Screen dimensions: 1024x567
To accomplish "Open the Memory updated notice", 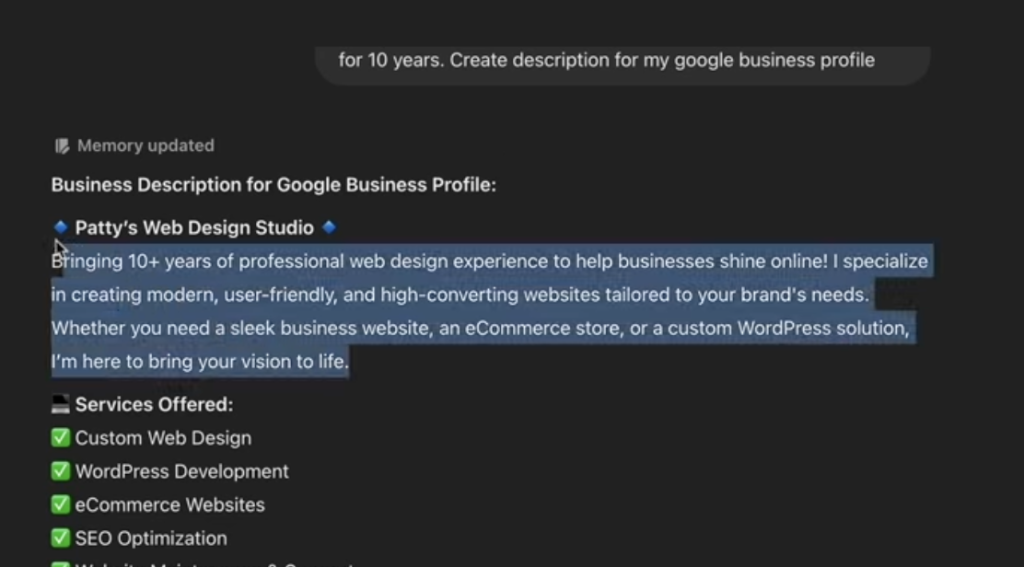I will click(145, 146).
